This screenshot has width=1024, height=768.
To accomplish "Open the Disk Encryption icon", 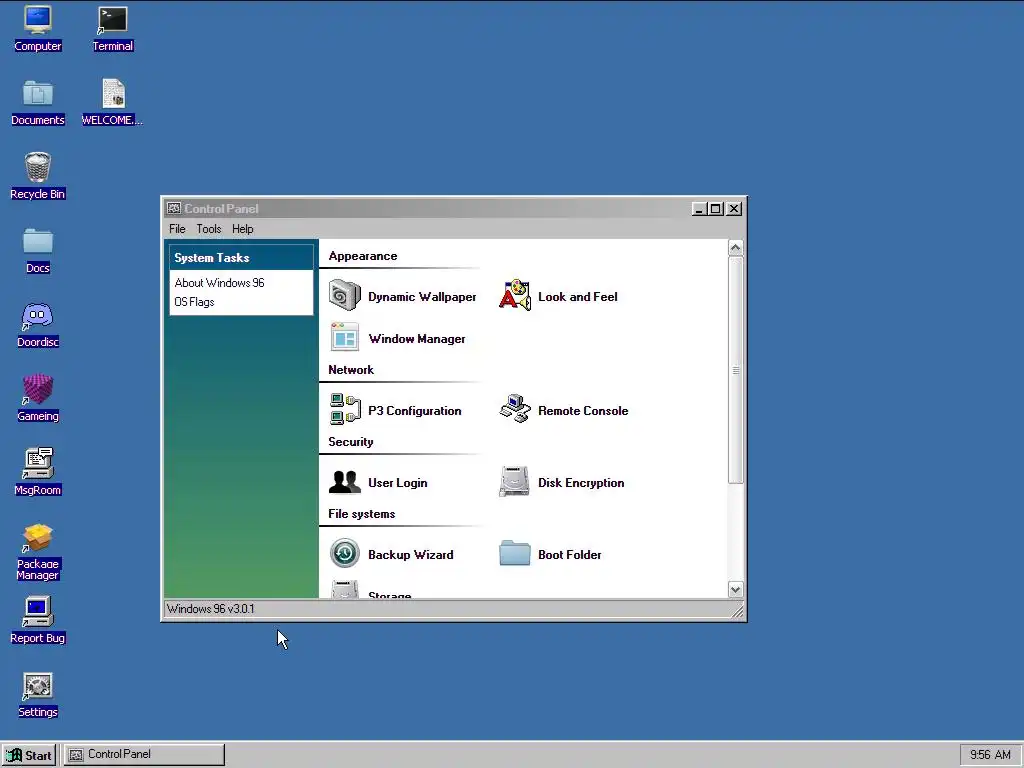I will tap(515, 482).
